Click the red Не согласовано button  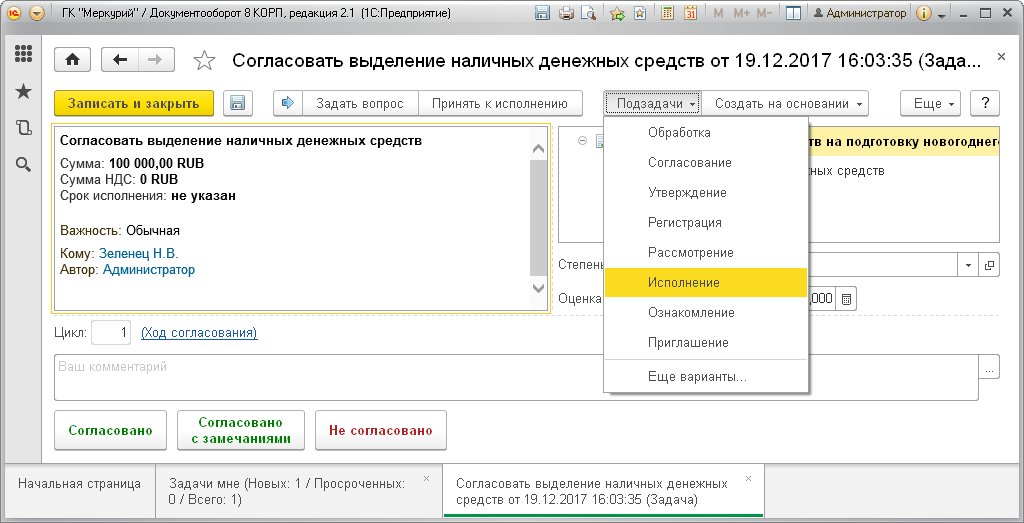[381, 430]
